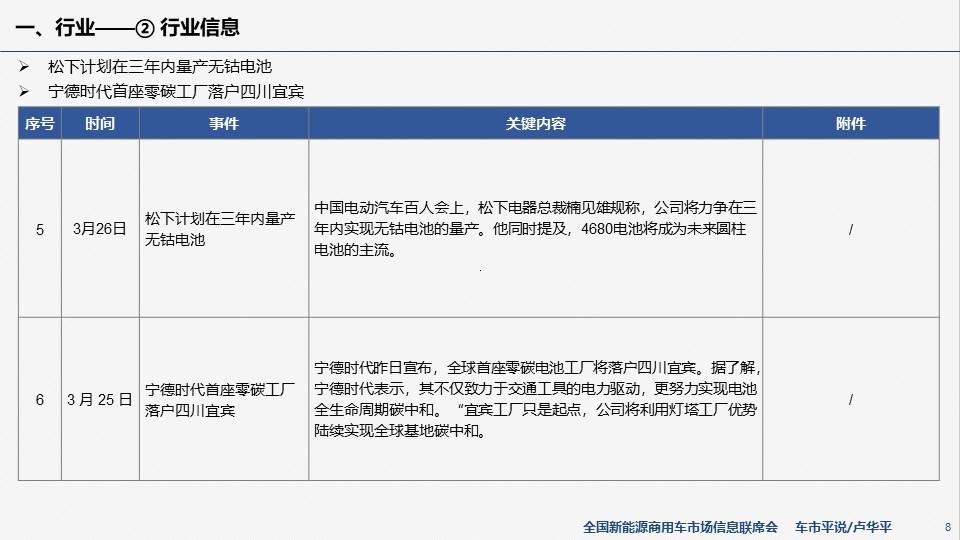Screen dimensions: 960x540
Task: Select the '关键内容' column header
Action: click(536, 124)
